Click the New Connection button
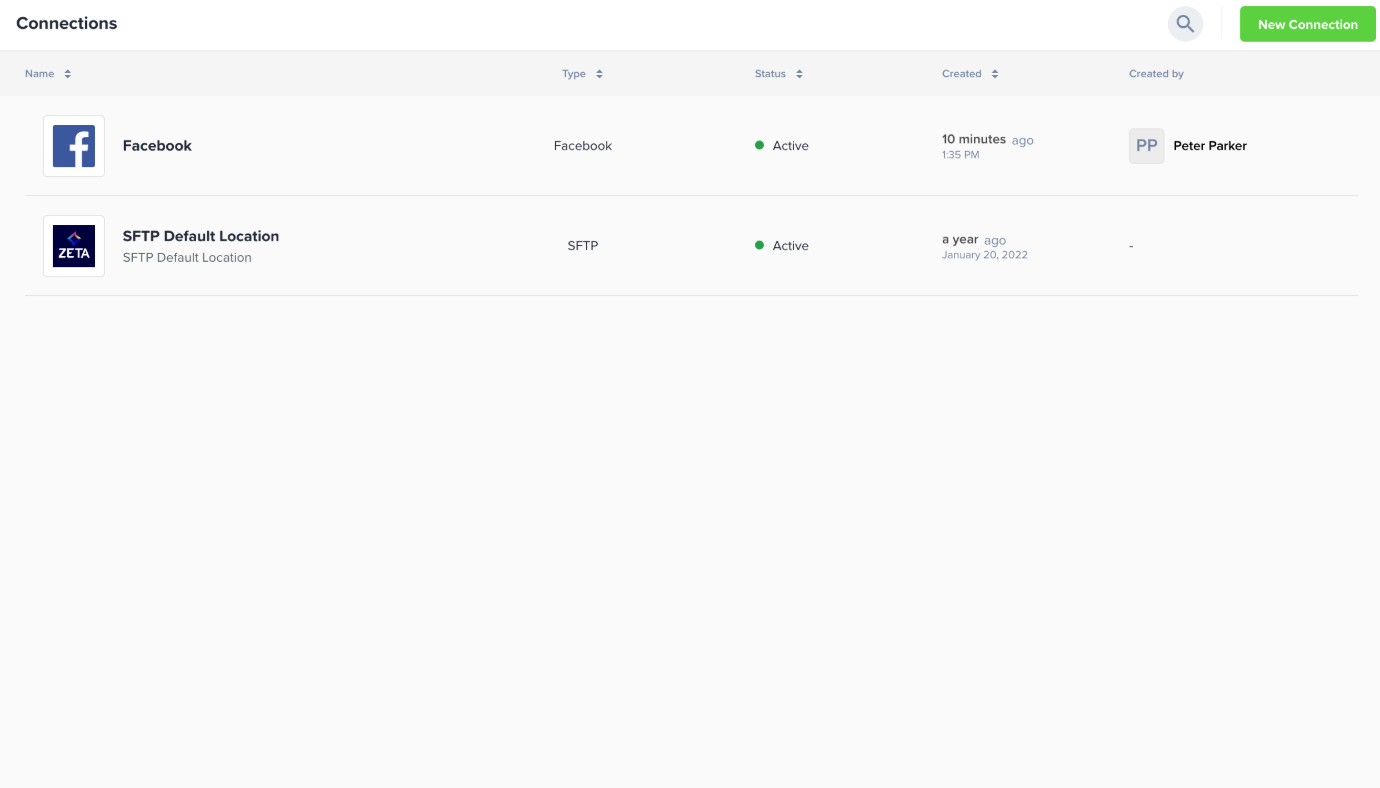Viewport: 1380px width, 788px height. 1307,24
